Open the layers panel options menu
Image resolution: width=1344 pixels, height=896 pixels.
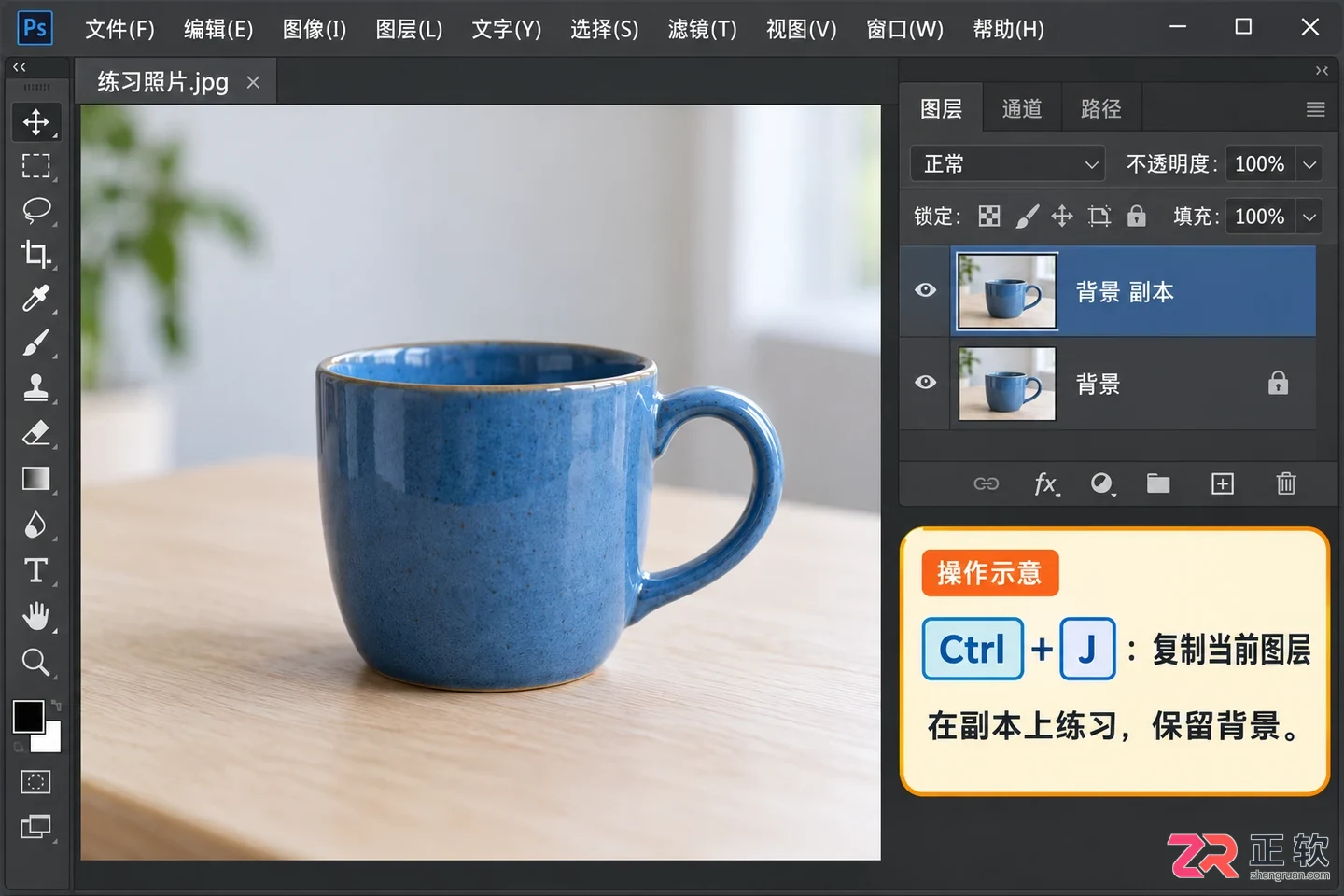coord(1316,109)
